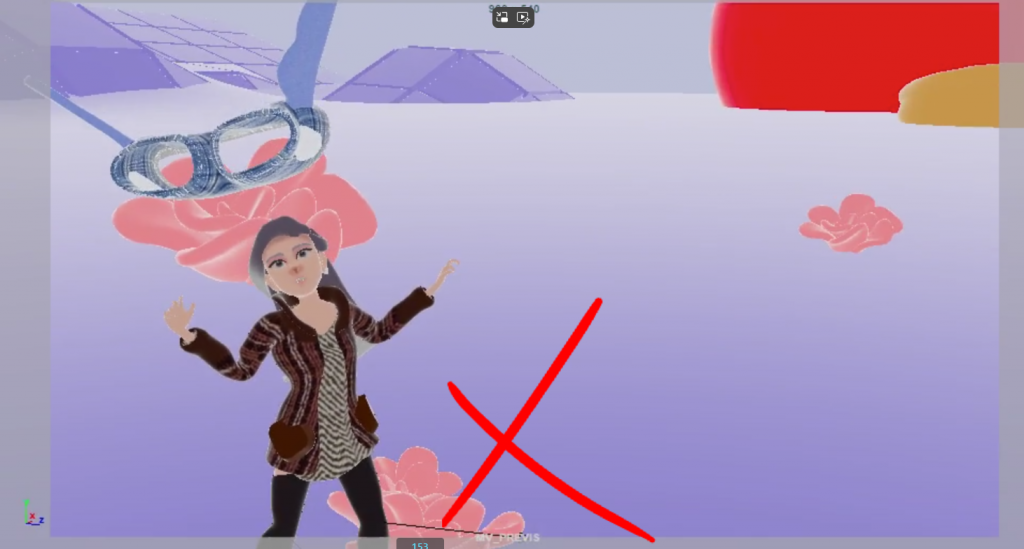Select the character's plaid jacket
Viewport: 1024px width, 549px height.
pos(292,400)
